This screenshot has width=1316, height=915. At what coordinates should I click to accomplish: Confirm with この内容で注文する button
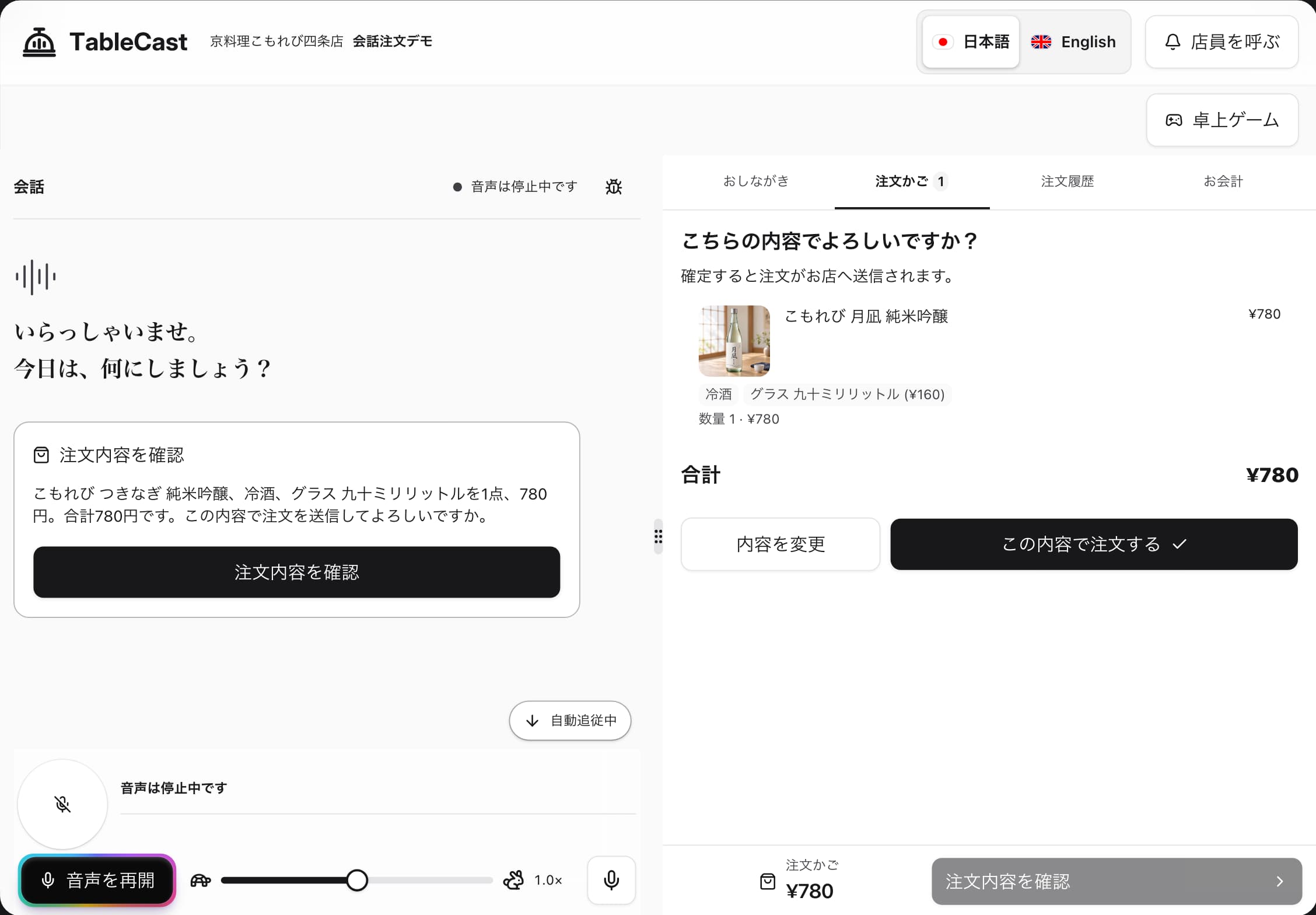pos(1094,544)
